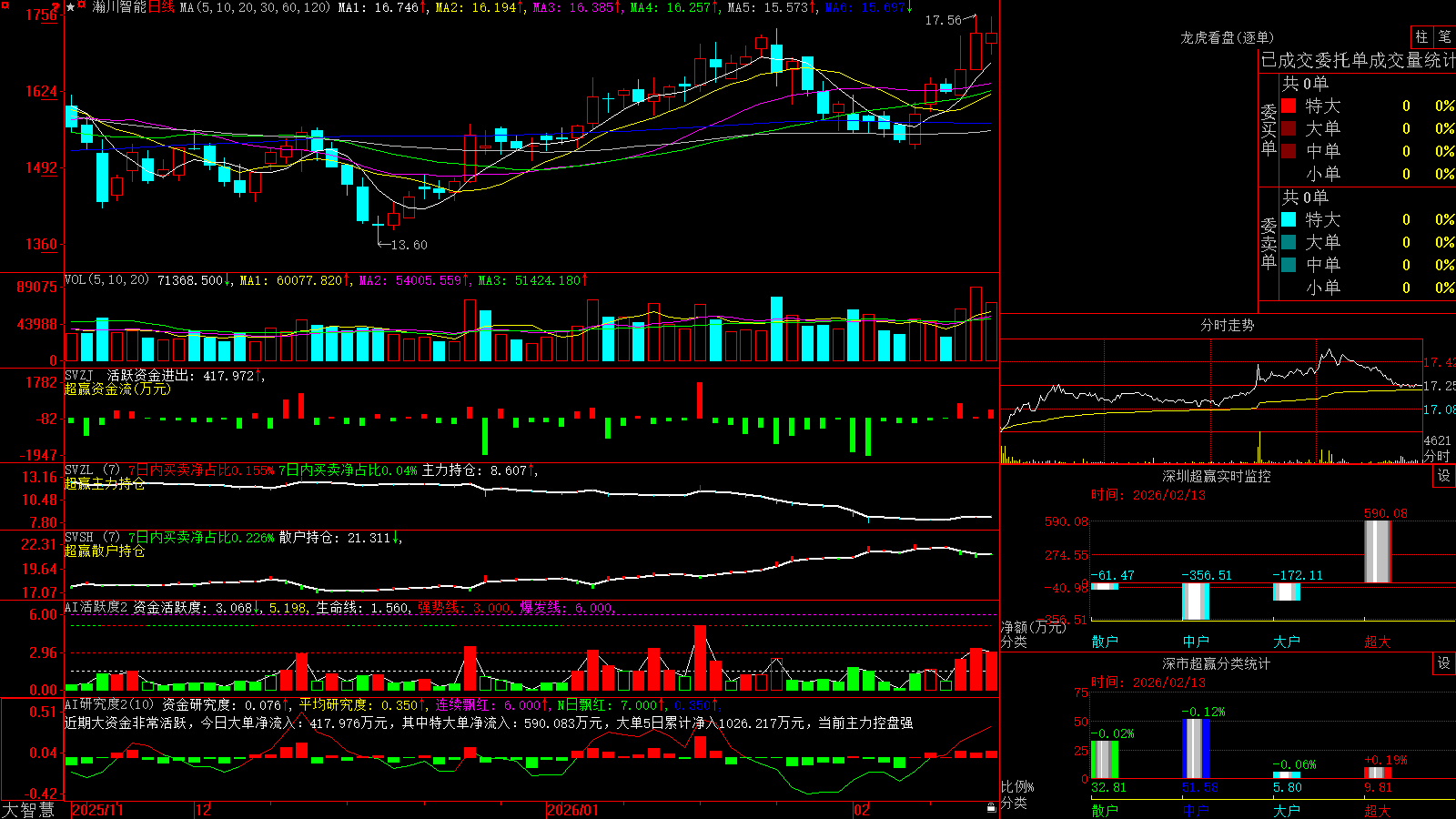The height and width of the screenshot is (819, 1456).
Task: Click the blue 中户 51.58 bar in stats
Action: coord(1196,749)
